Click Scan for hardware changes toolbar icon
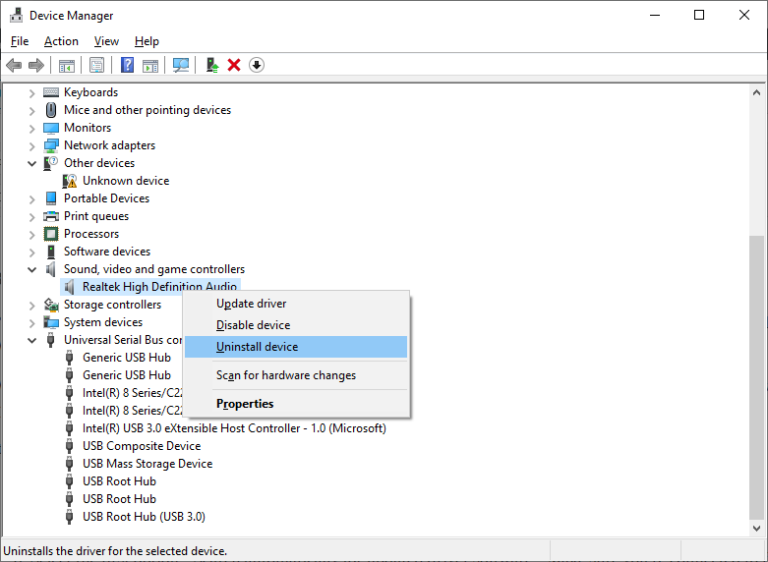768x562 pixels. tap(181, 65)
